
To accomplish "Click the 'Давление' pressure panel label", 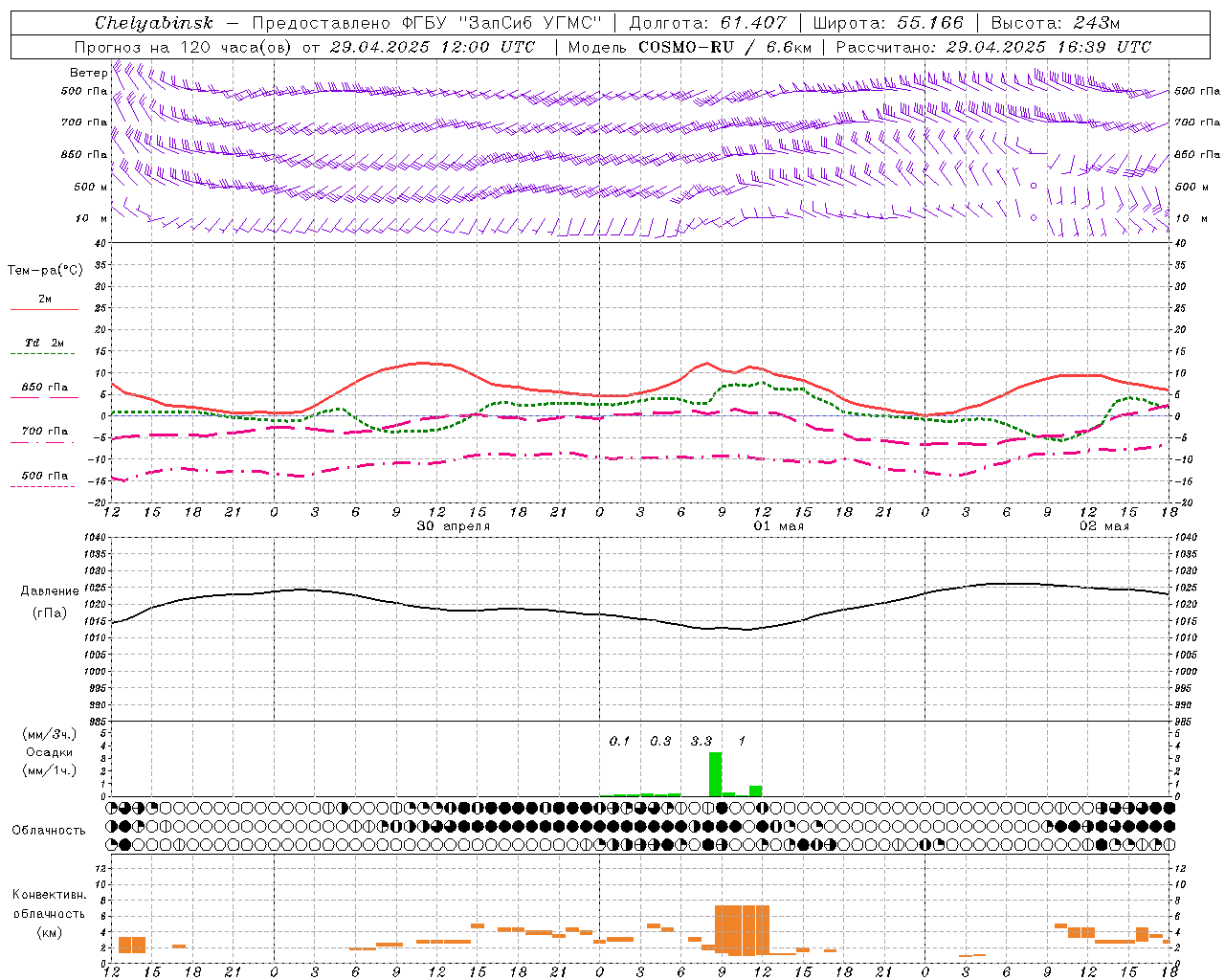I will coord(50,591).
